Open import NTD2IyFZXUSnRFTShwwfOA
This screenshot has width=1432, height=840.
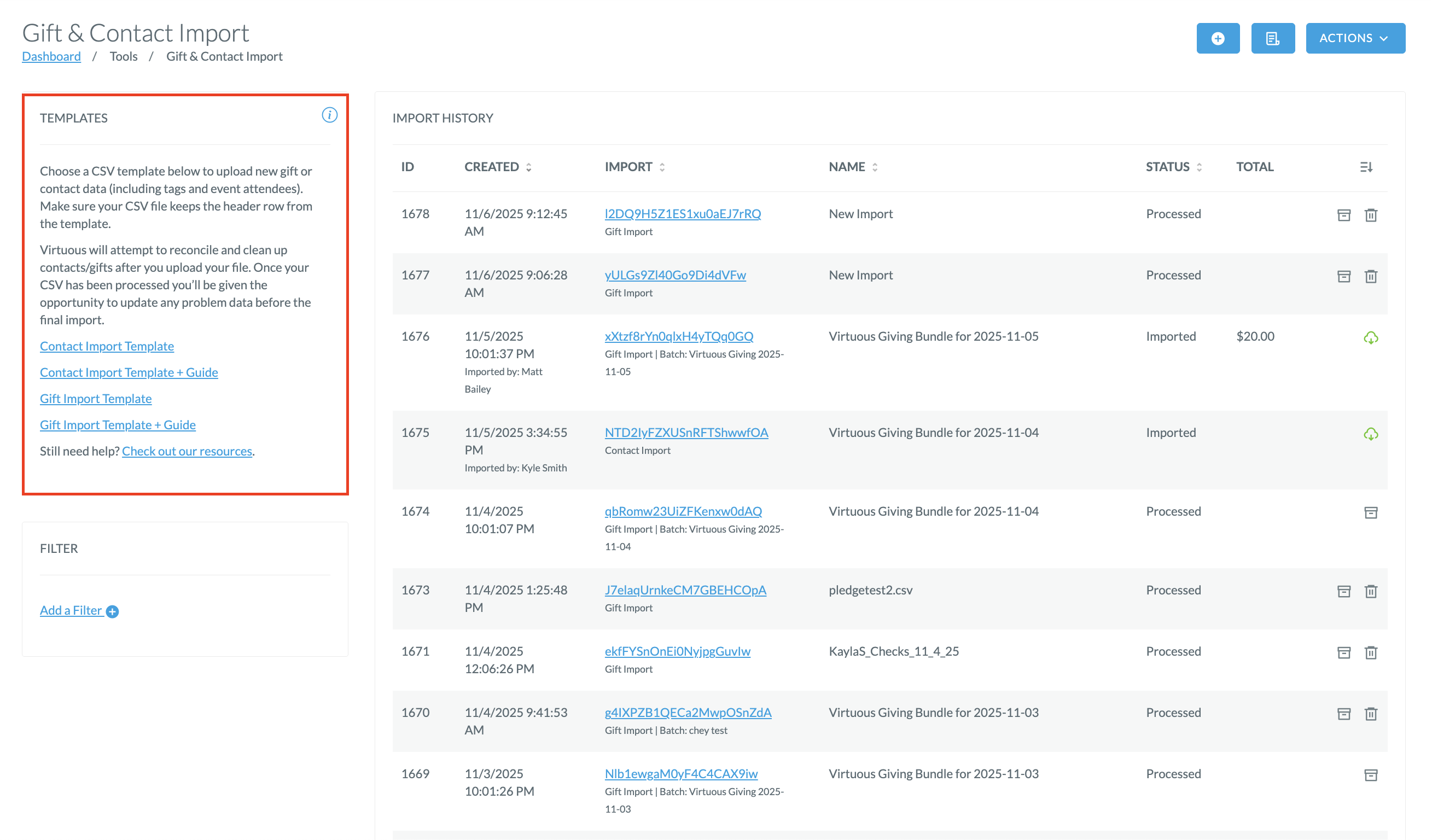[686, 433]
